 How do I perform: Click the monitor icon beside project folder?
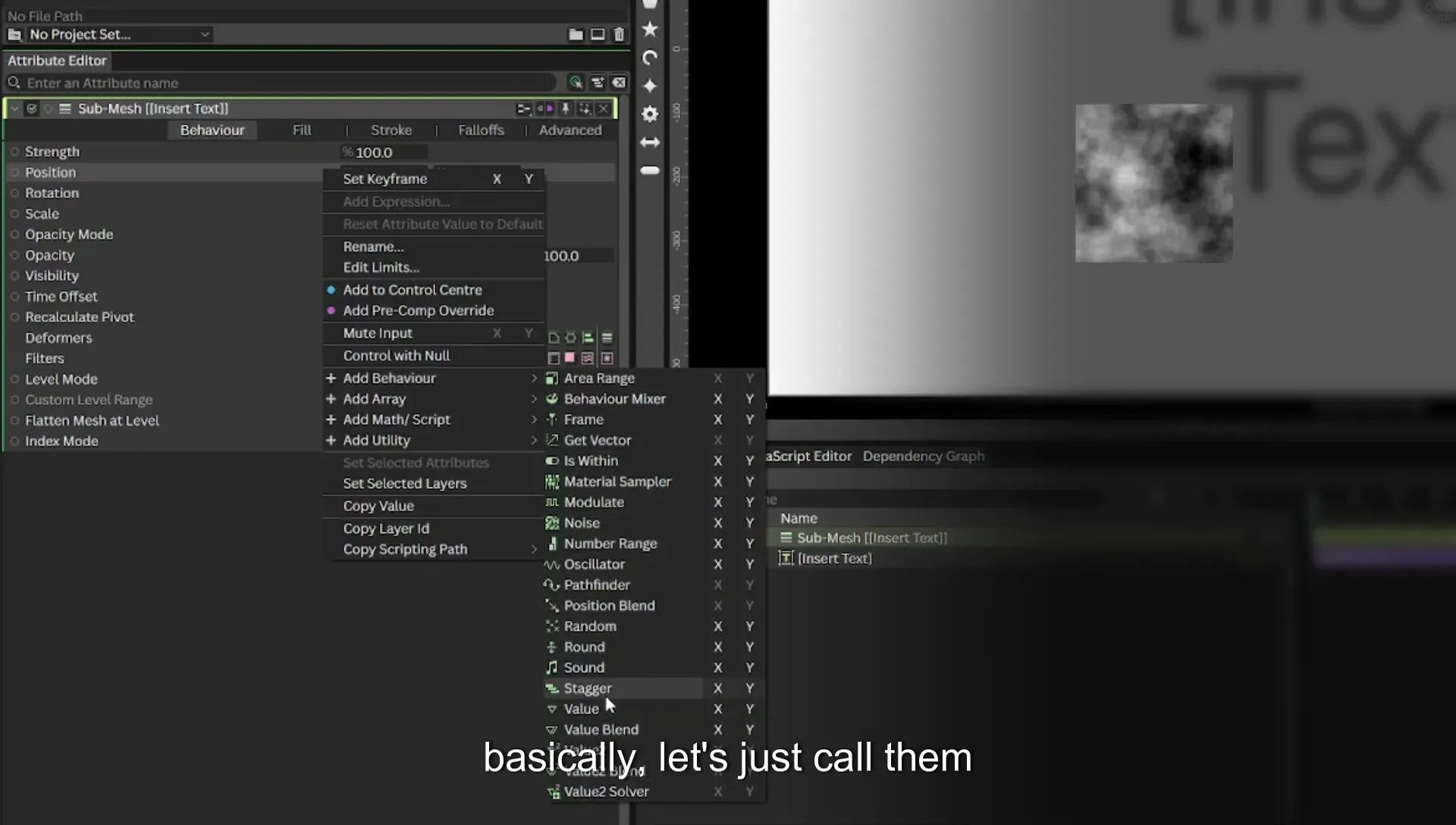598,35
